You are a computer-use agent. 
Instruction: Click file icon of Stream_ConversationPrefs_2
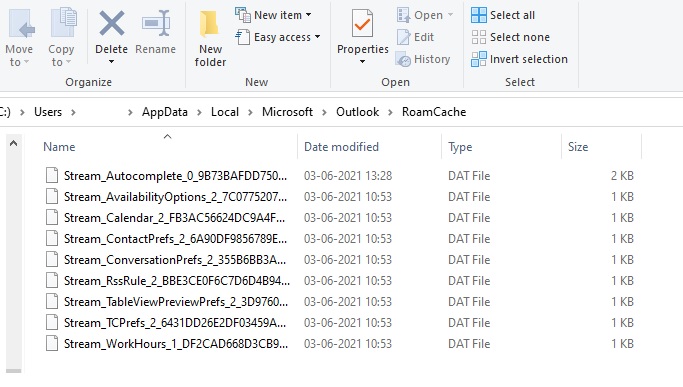pos(52,259)
